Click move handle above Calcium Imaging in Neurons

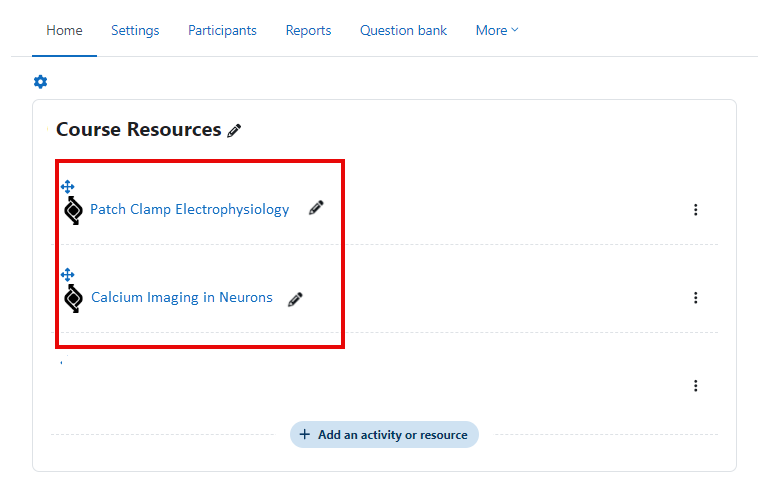coord(67,274)
